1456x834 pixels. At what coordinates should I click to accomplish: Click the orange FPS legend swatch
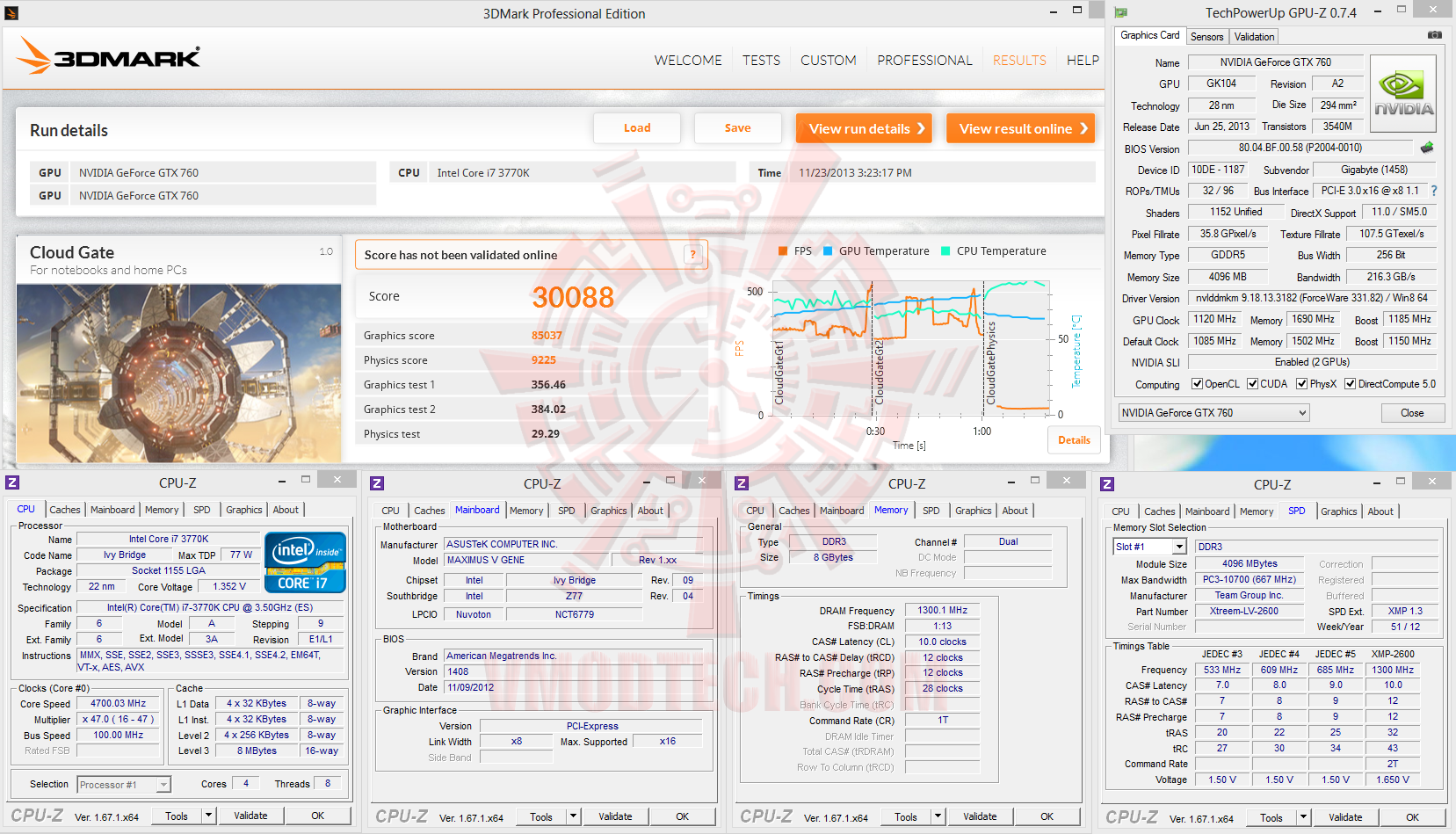[x=783, y=251]
